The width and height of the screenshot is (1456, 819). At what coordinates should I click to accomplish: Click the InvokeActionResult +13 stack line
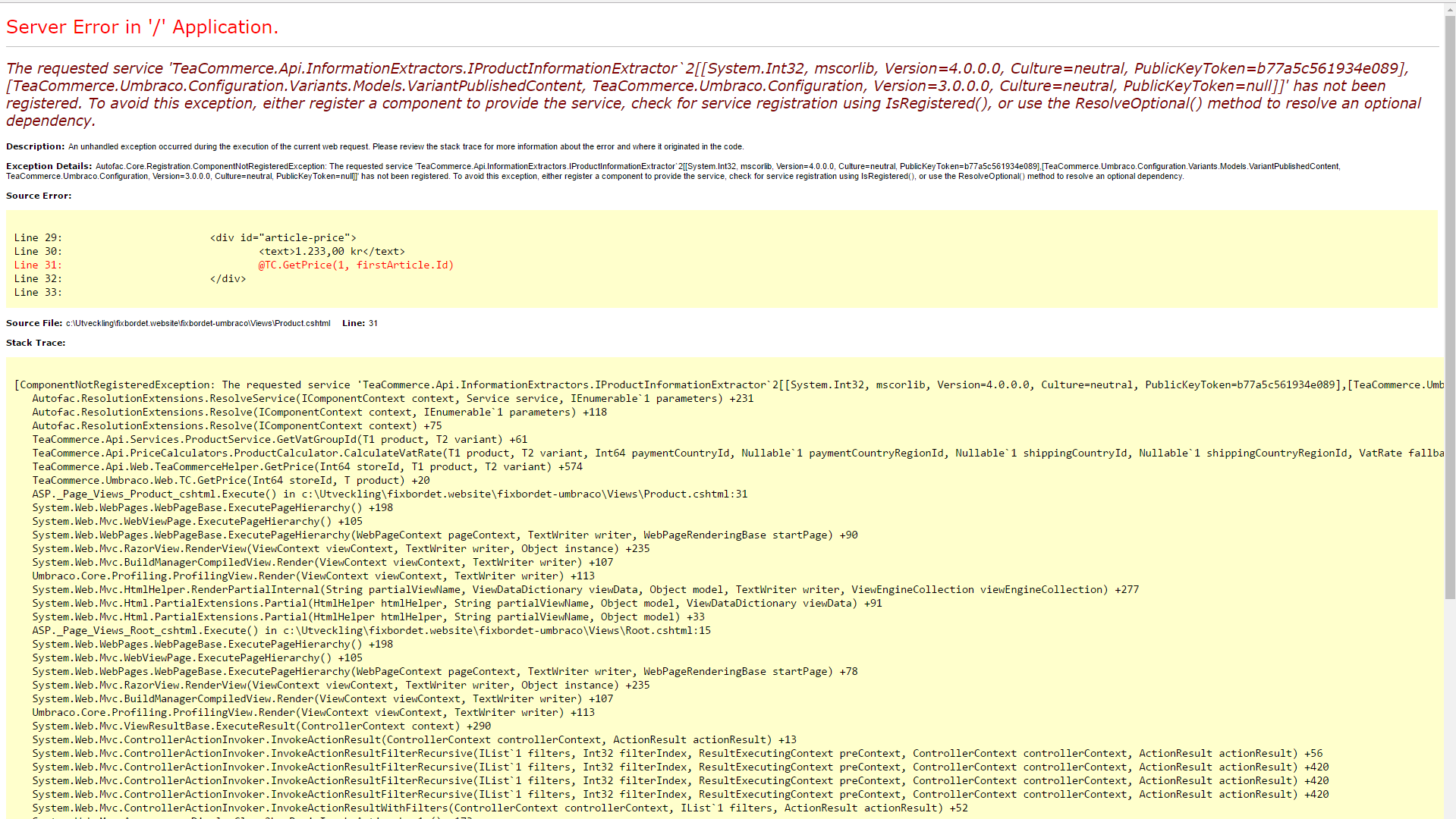tap(414, 739)
